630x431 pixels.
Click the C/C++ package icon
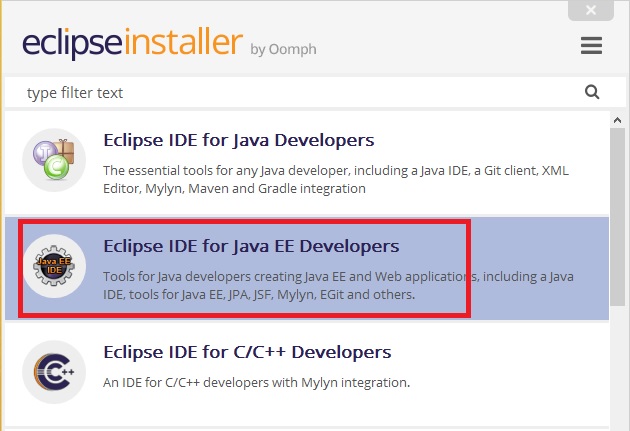pyautogui.click(x=54, y=372)
